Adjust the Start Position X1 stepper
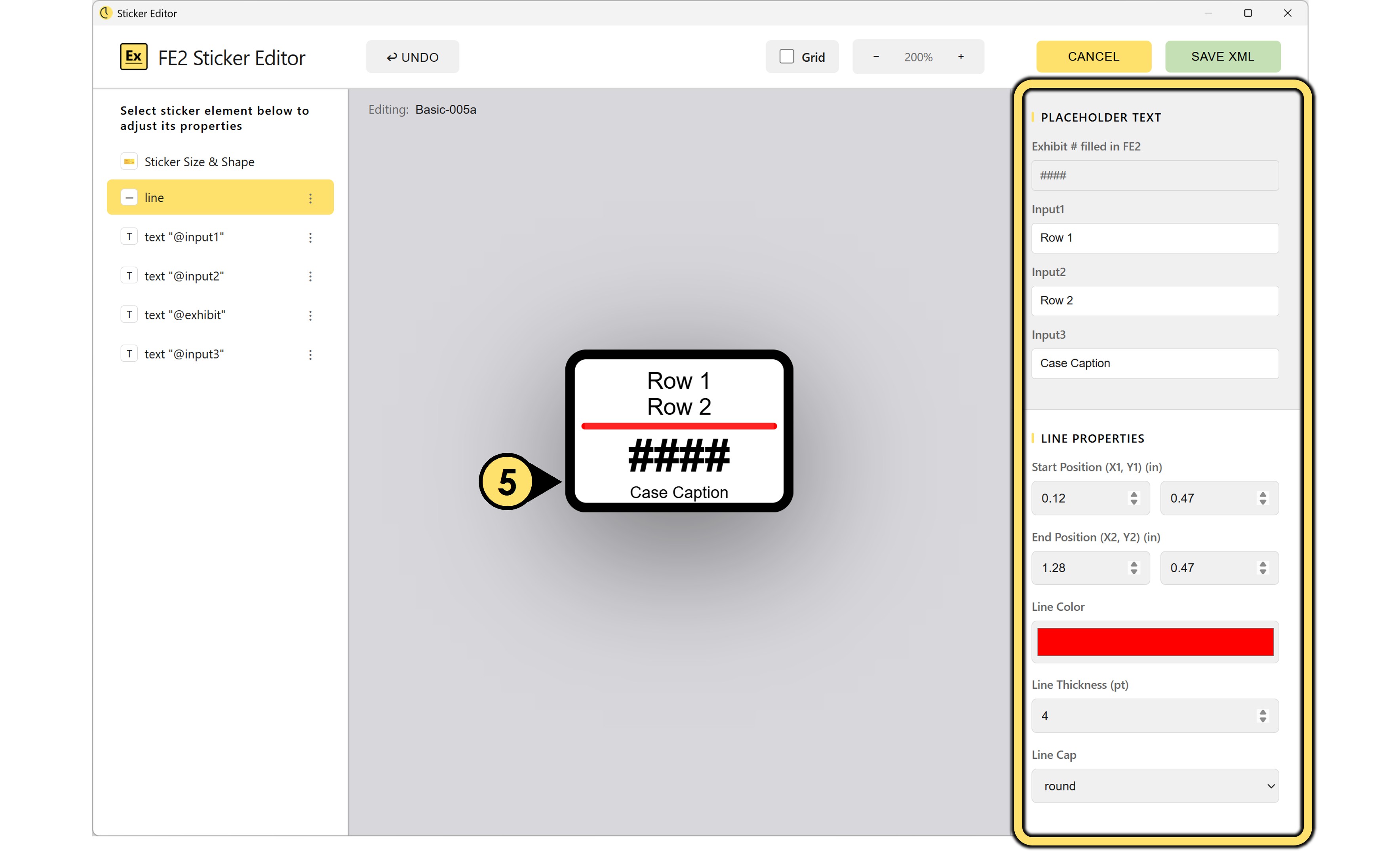This screenshot has height=851, width=1400. pyautogui.click(x=1134, y=498)
